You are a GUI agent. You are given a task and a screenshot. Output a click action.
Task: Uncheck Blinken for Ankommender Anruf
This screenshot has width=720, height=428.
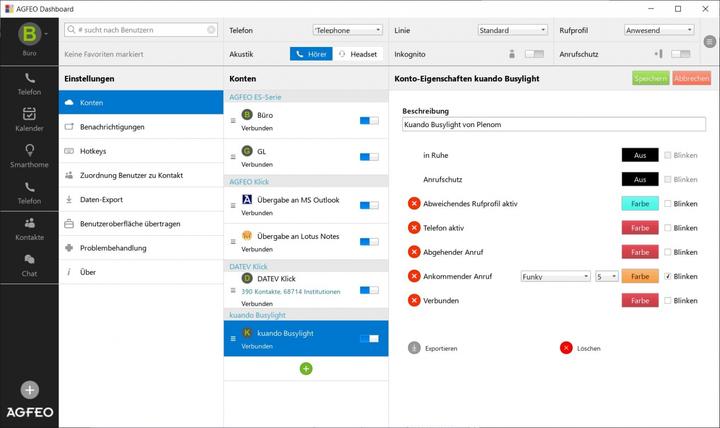click(x=668, y=276)
